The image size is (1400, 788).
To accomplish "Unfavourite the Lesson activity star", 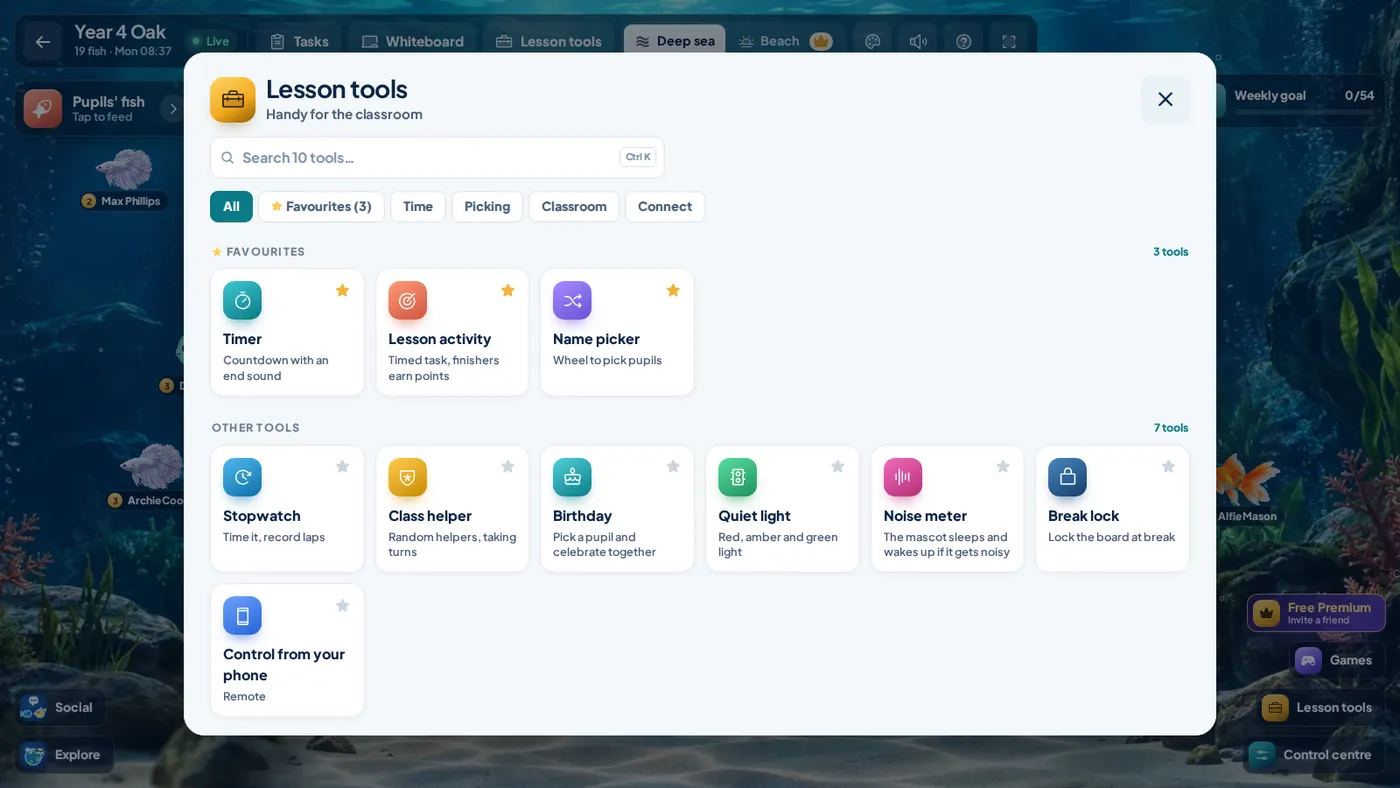I will coord(507,290).
